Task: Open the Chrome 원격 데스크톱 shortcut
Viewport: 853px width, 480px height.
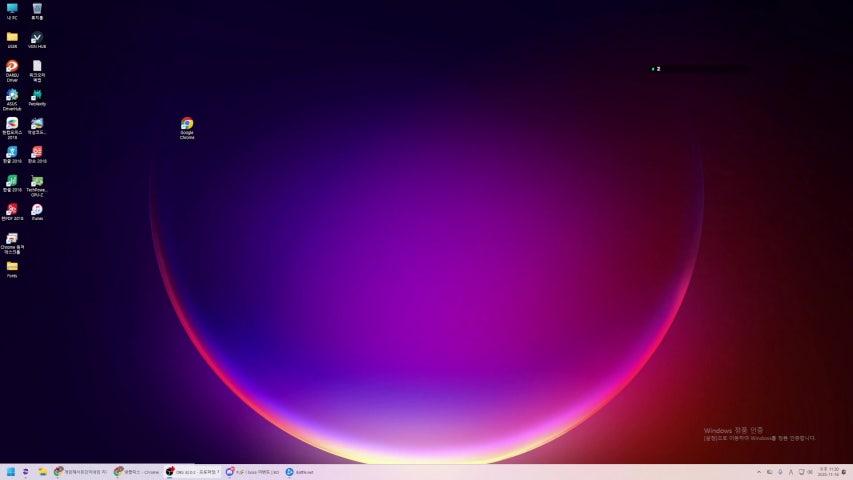Action: point(12,239)
